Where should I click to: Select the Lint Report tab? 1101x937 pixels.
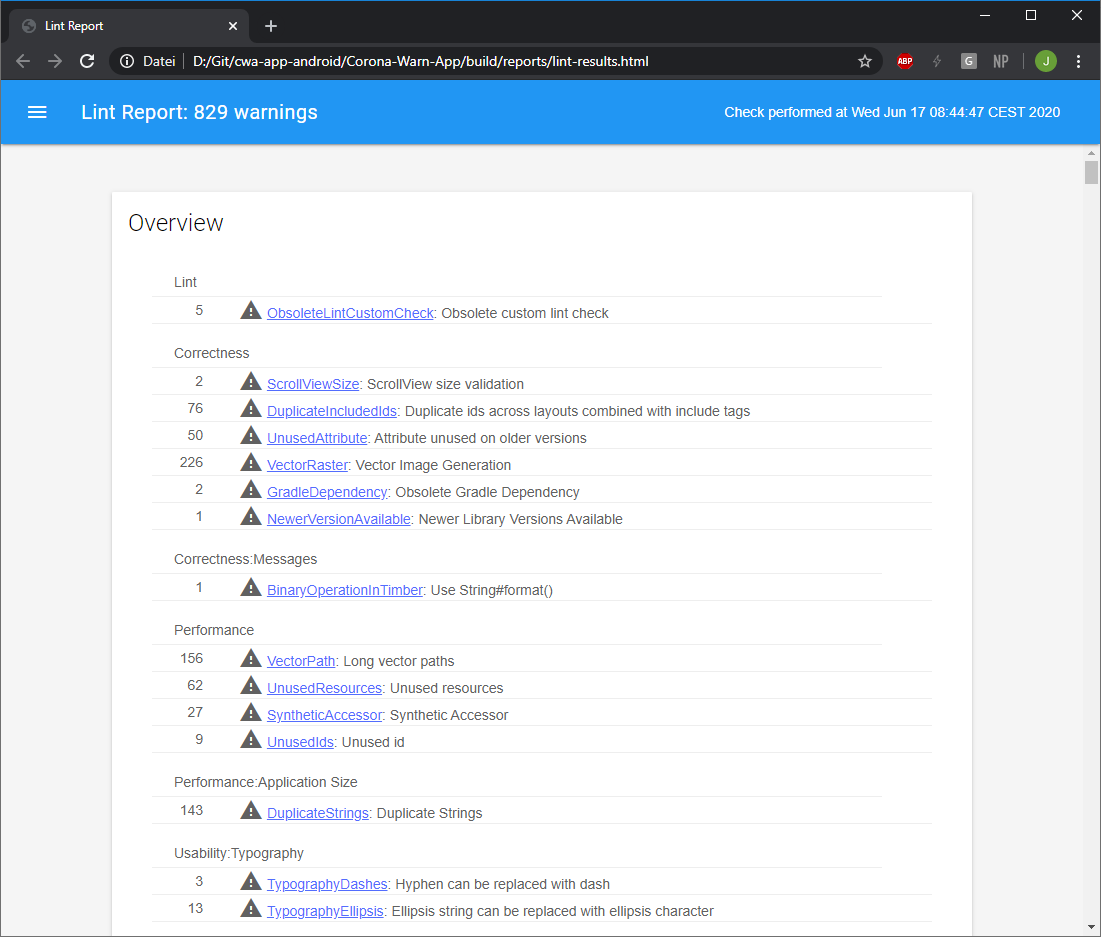click(129, 26)
